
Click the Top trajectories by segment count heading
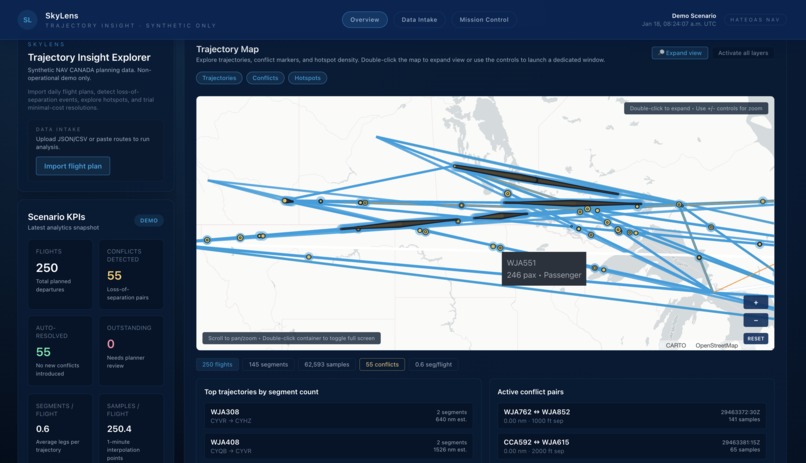click(x=261, y=392)
